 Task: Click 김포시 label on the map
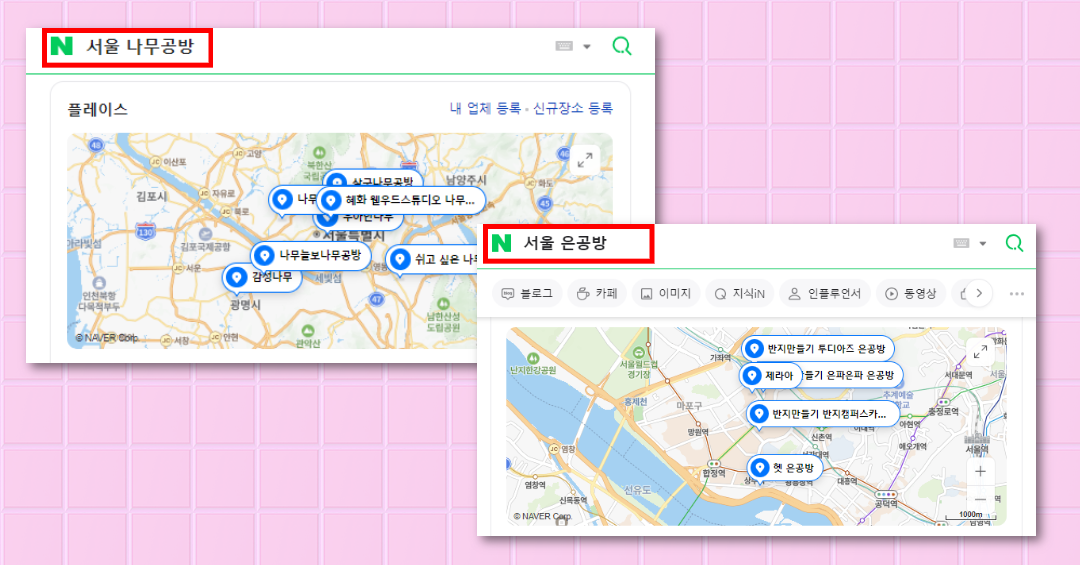pos(152,196)
